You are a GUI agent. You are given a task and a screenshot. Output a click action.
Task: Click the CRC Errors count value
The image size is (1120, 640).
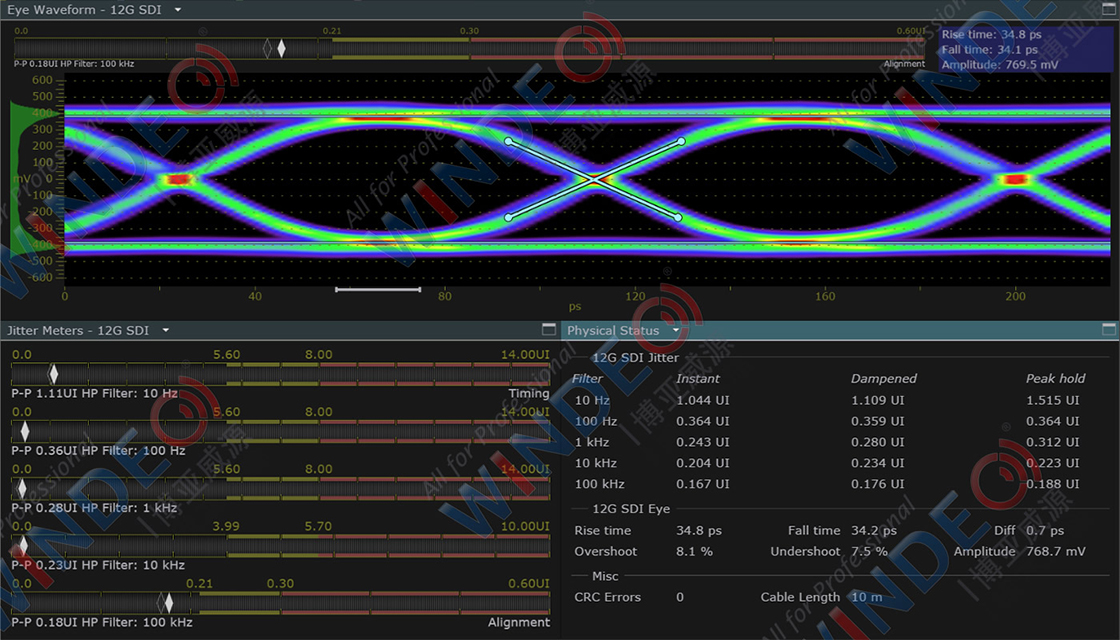(x=680, y=597)
